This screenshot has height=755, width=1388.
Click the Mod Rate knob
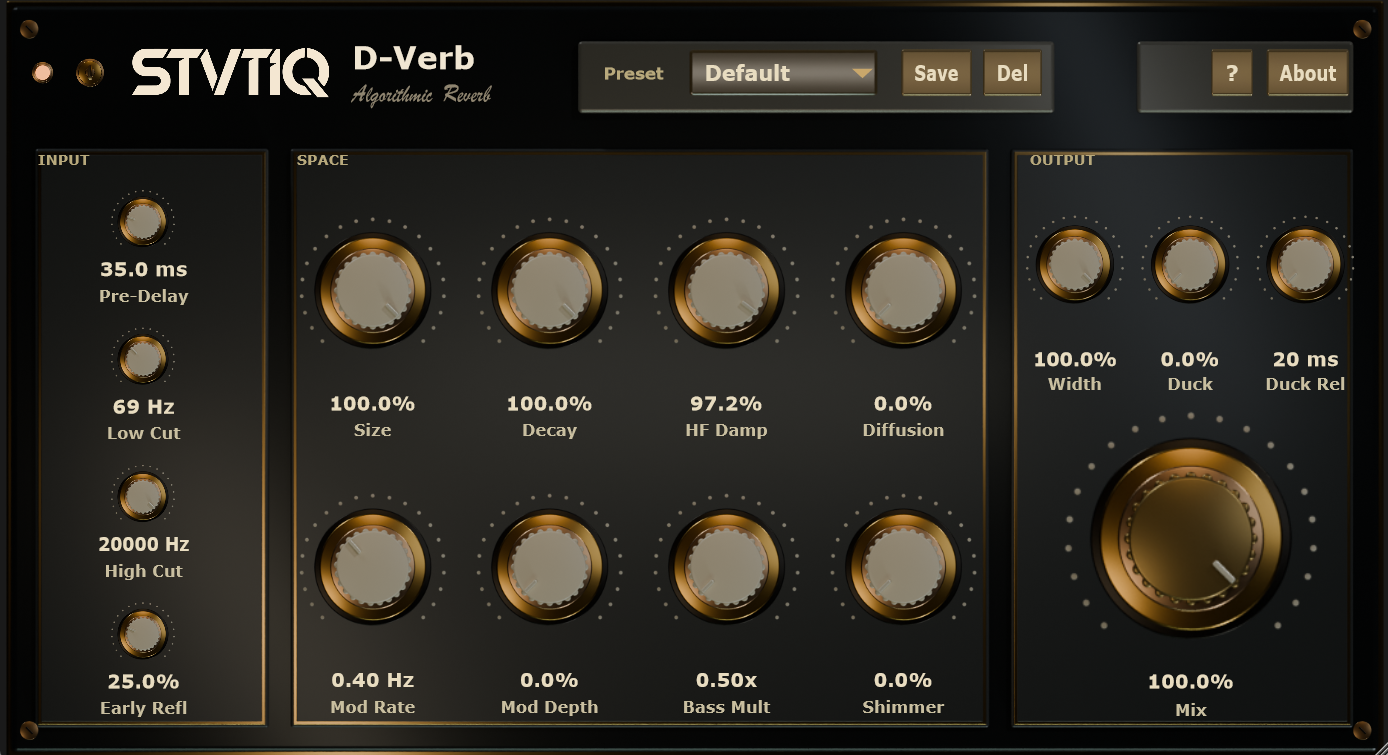click(372, 566)
